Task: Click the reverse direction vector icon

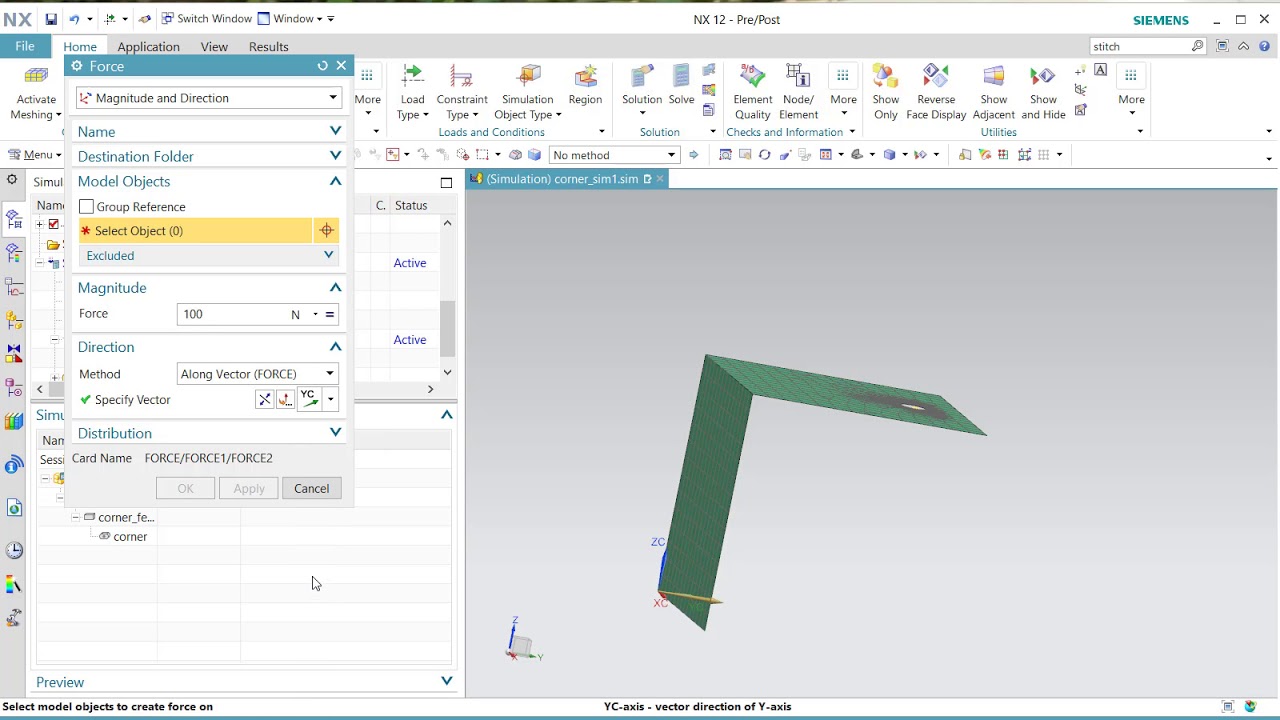Action: (264, 400)
